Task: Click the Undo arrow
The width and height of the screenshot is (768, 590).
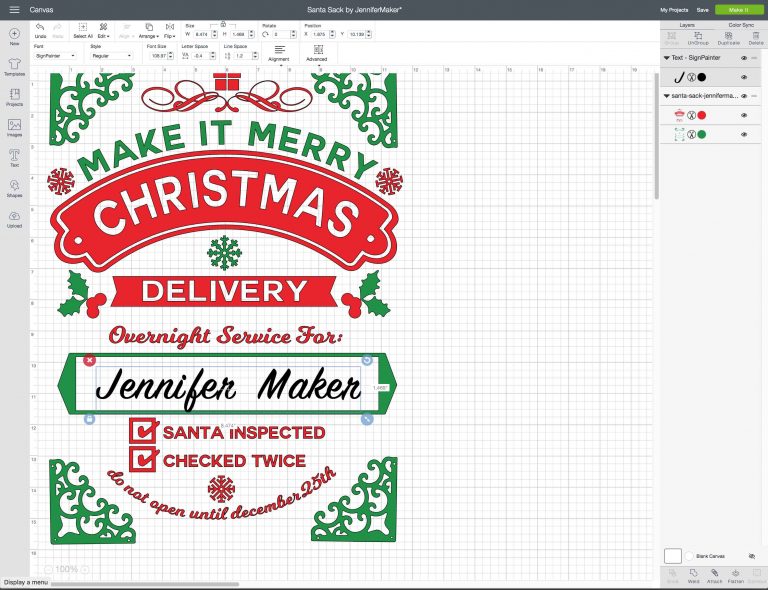Action: tap(40, 30)
